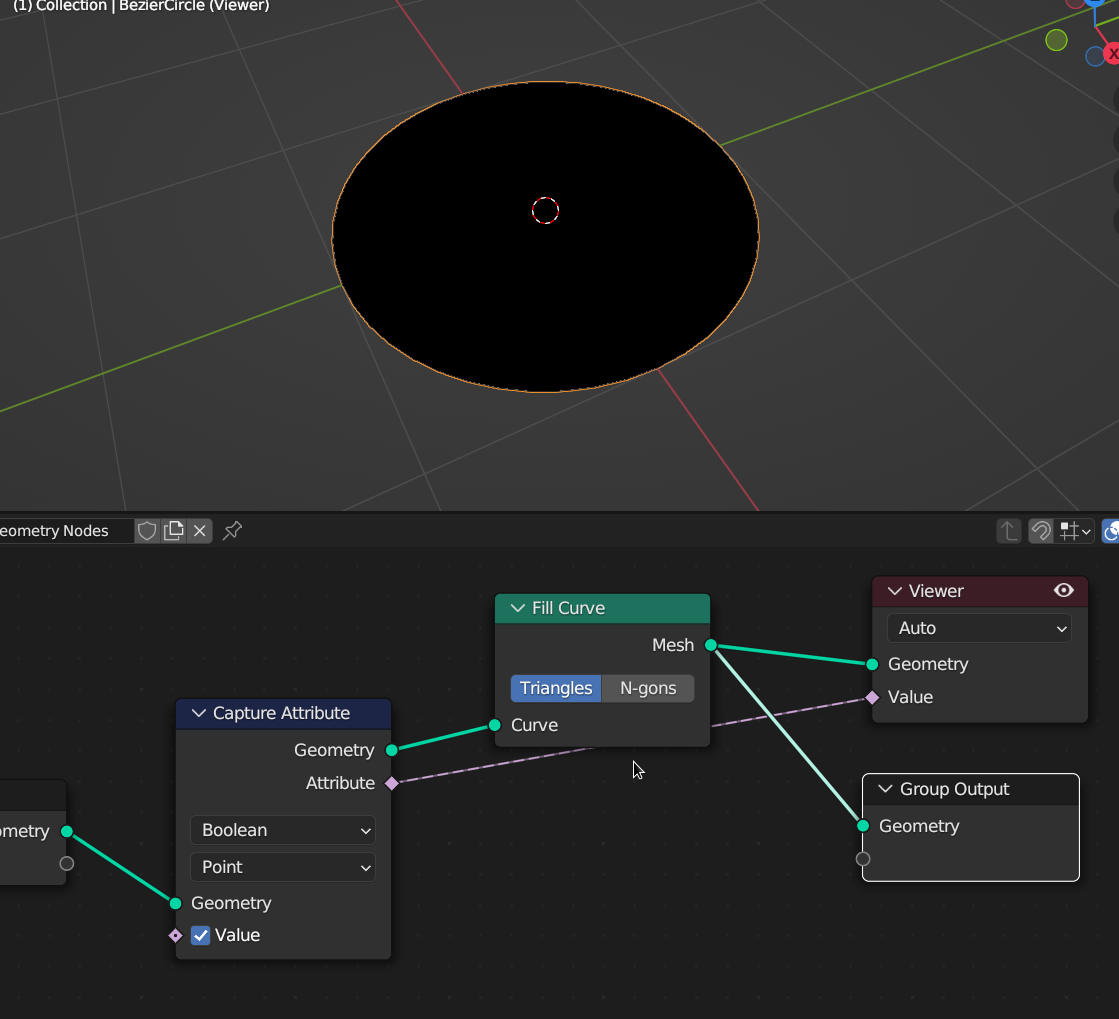Switch Fill Curve to N-gons mode
This screenshot has height=1019, width=1119.
648,688
